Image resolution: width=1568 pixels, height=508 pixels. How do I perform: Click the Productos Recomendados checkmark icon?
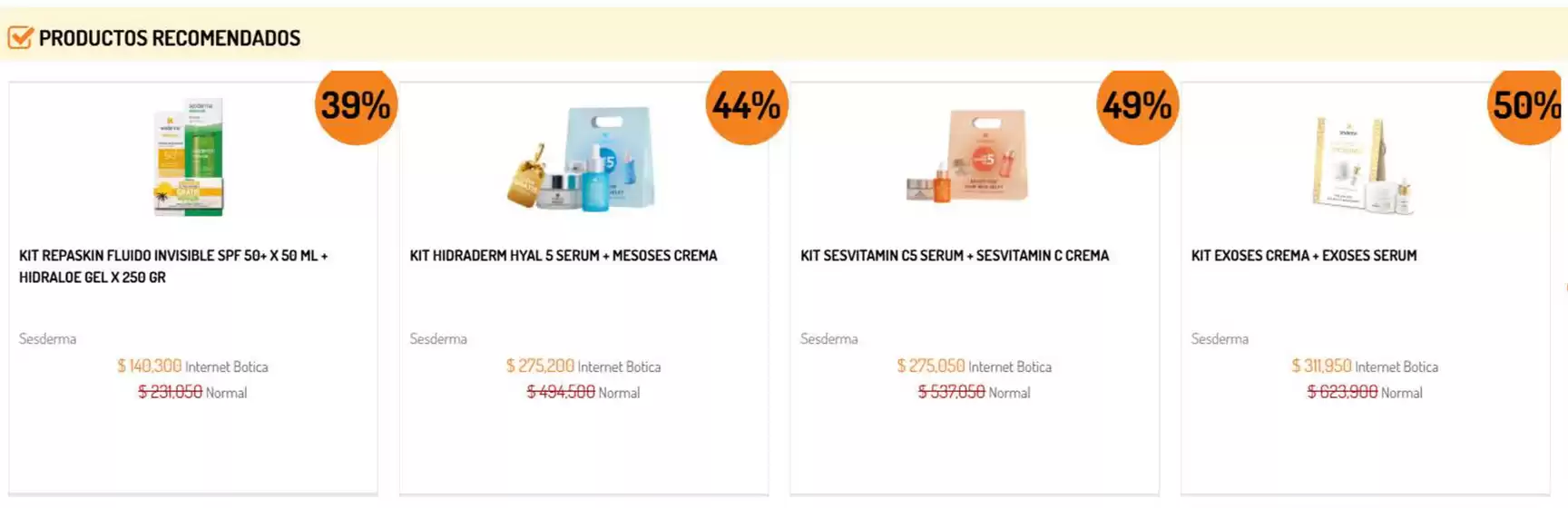pyautogui.click(x=20, y=37)
